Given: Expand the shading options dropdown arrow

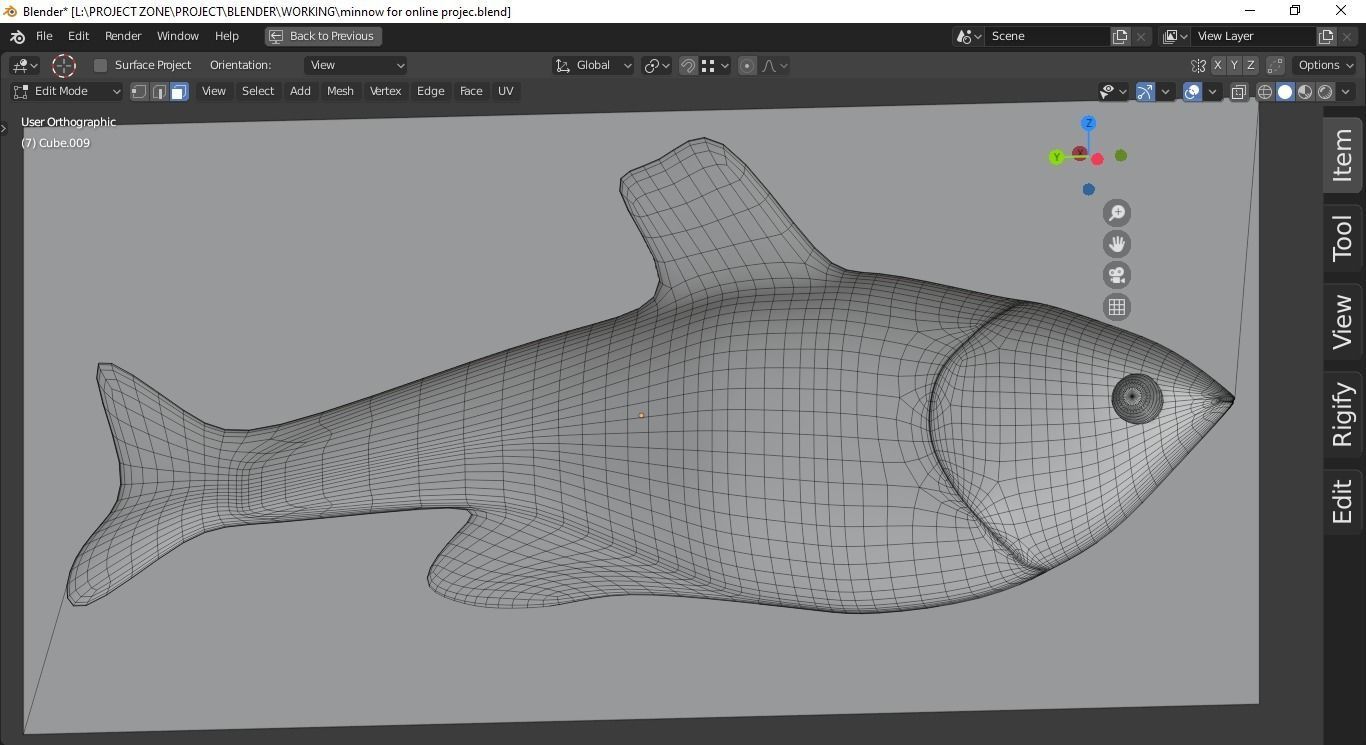Looking at the screenshot, I should tap(1346, 91).
